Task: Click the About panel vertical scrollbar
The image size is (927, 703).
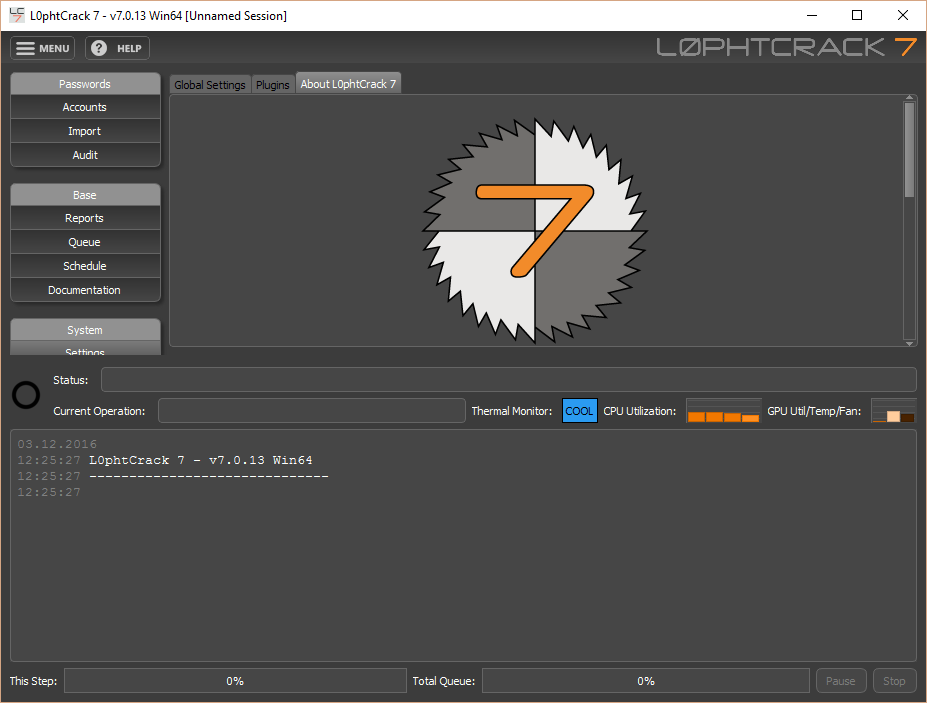Action: pyautogui.click(x=909, y=150)
